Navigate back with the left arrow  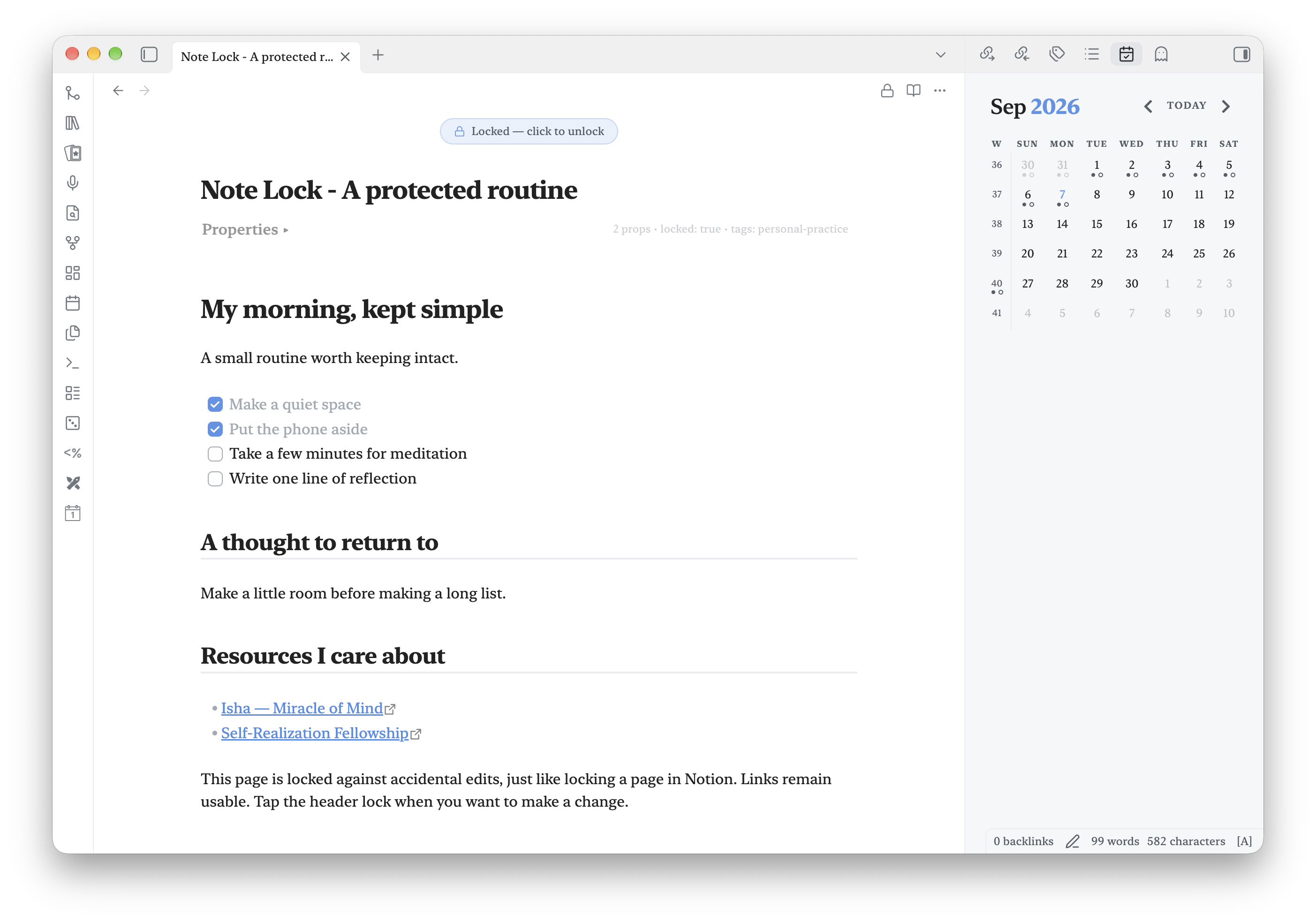coord(118,91)
